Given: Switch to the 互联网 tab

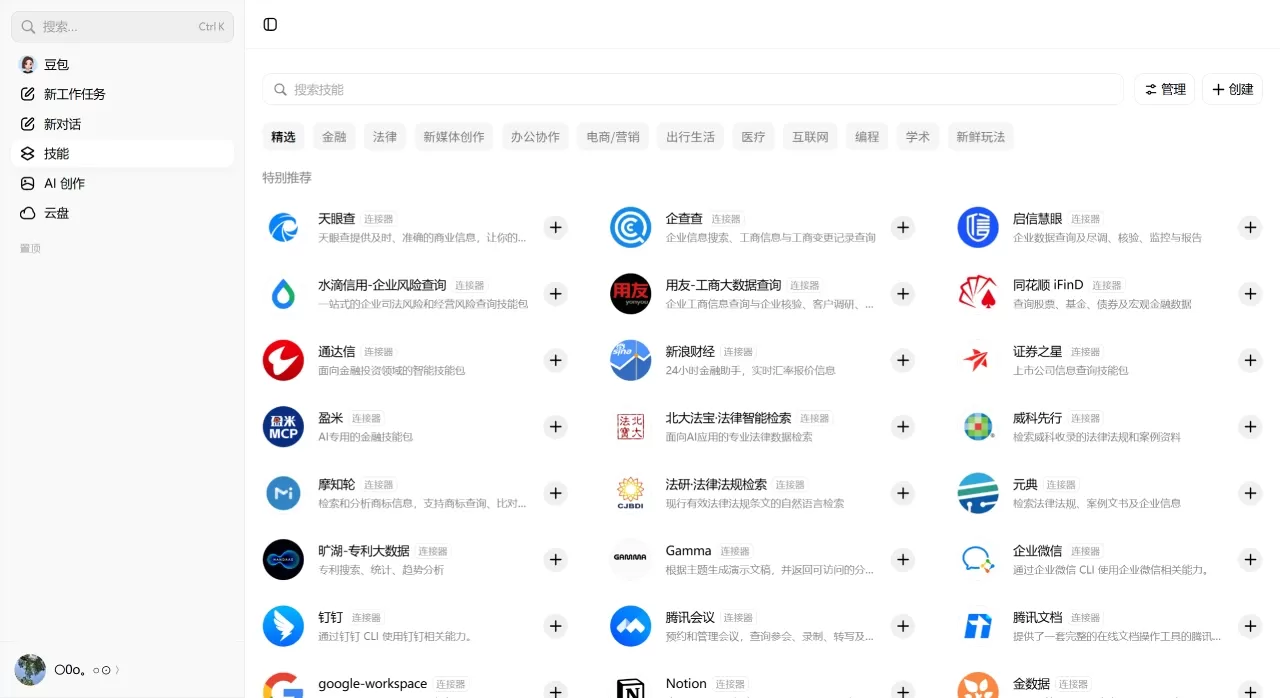Looking at the screenshot, I should click(810, 137).
